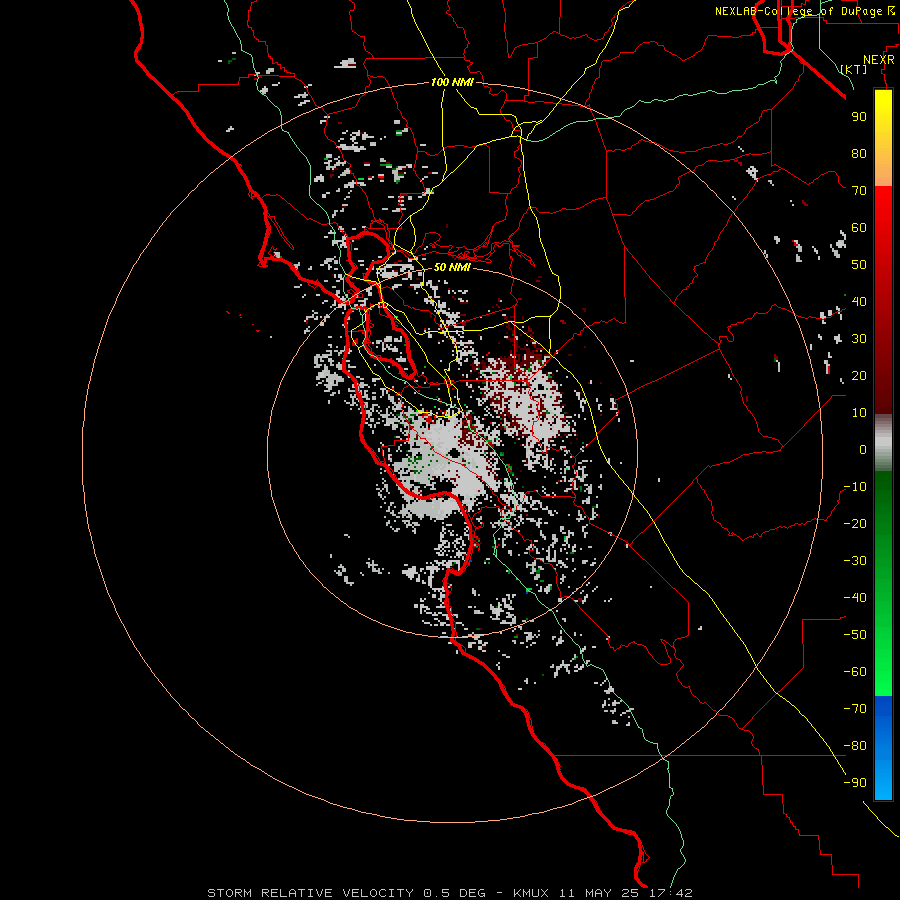Click the "-80" value on velocity scale

click(x=855, y=746)
